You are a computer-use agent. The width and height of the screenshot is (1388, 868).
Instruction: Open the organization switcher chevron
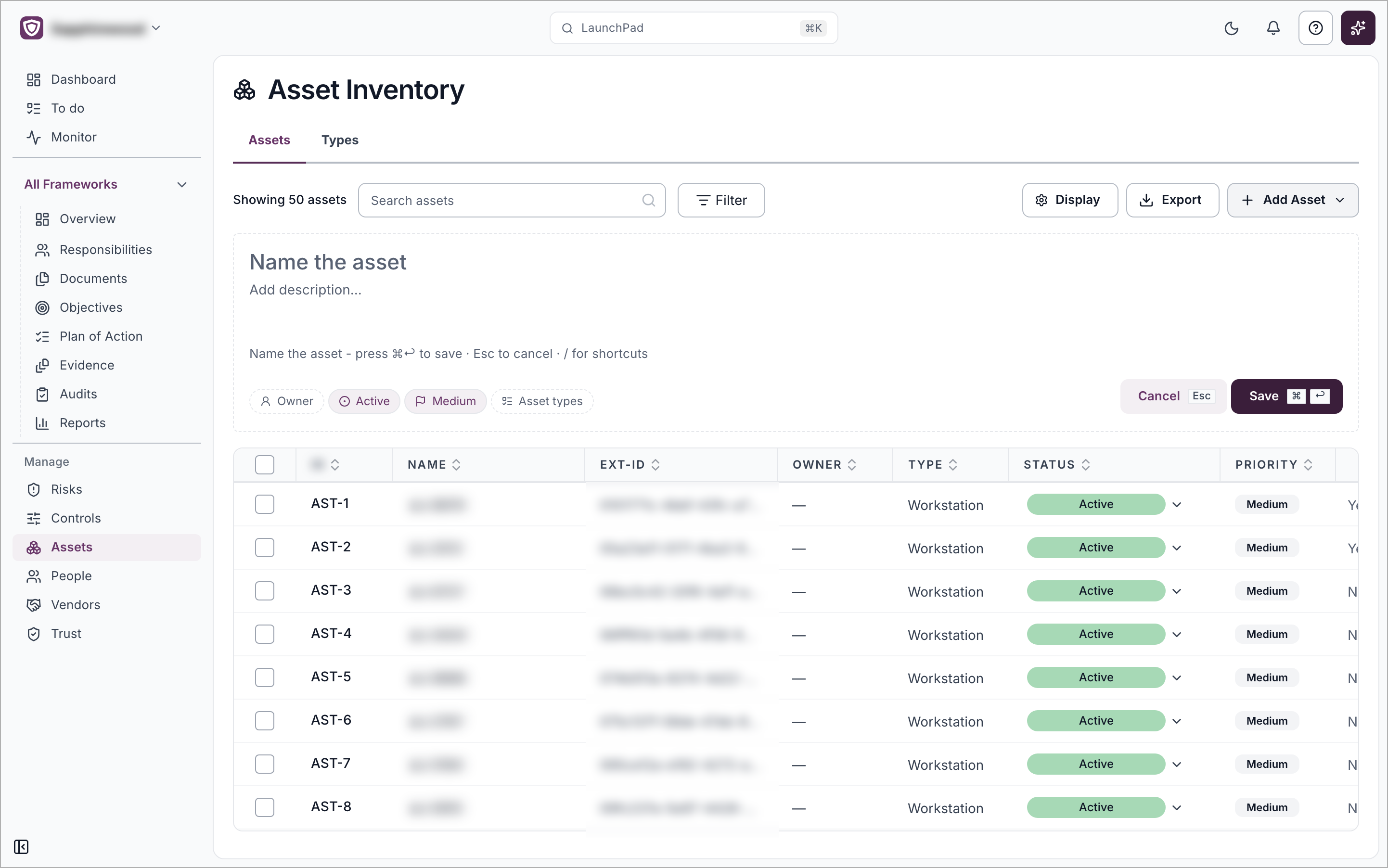pos(155,28)
